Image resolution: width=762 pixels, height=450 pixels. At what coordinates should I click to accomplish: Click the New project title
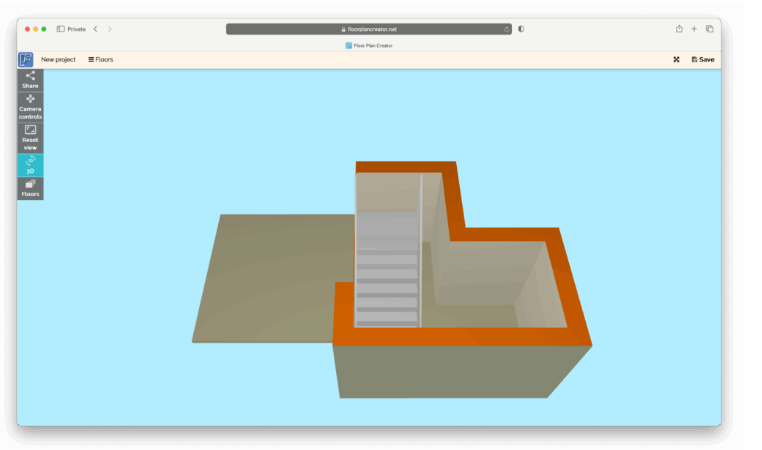coord(58,60)
